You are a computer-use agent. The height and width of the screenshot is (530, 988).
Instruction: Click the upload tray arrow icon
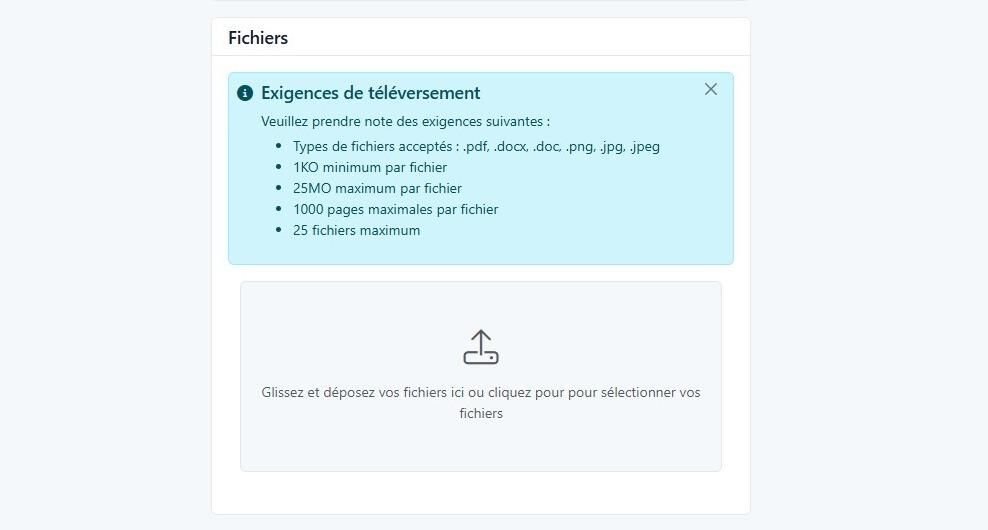click(x=481, y=347)
